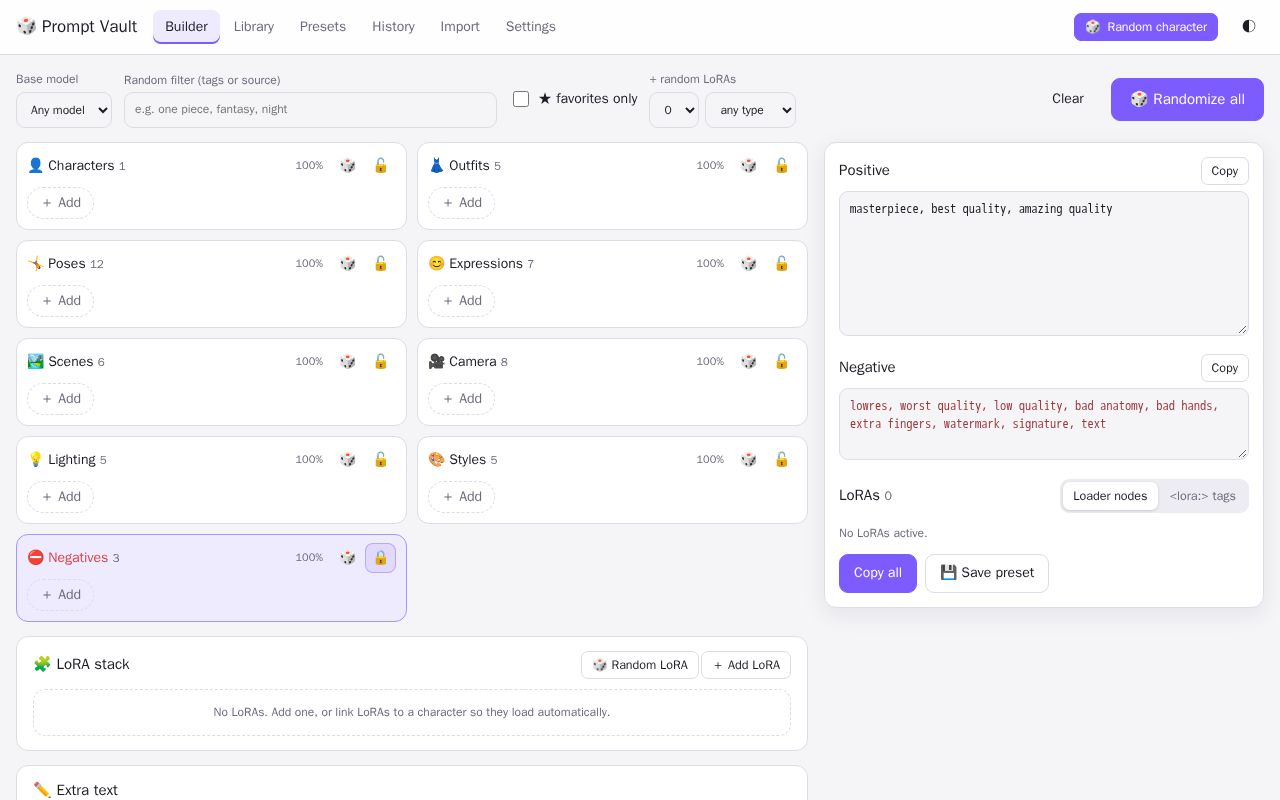Open the Presets tab
1280x800 pixels.
[323, 27]
